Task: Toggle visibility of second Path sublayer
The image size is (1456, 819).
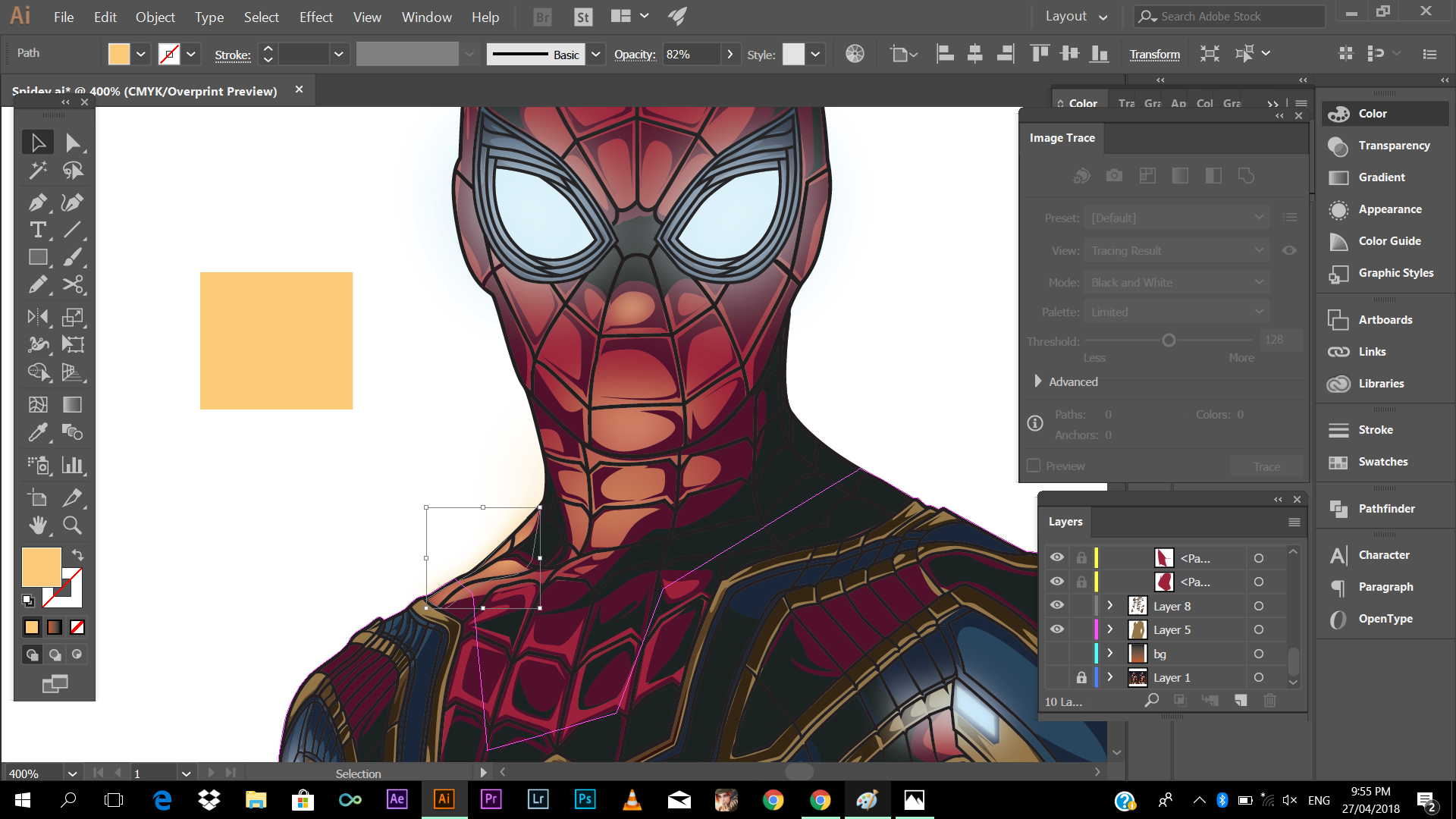Action: point(1056,582)
